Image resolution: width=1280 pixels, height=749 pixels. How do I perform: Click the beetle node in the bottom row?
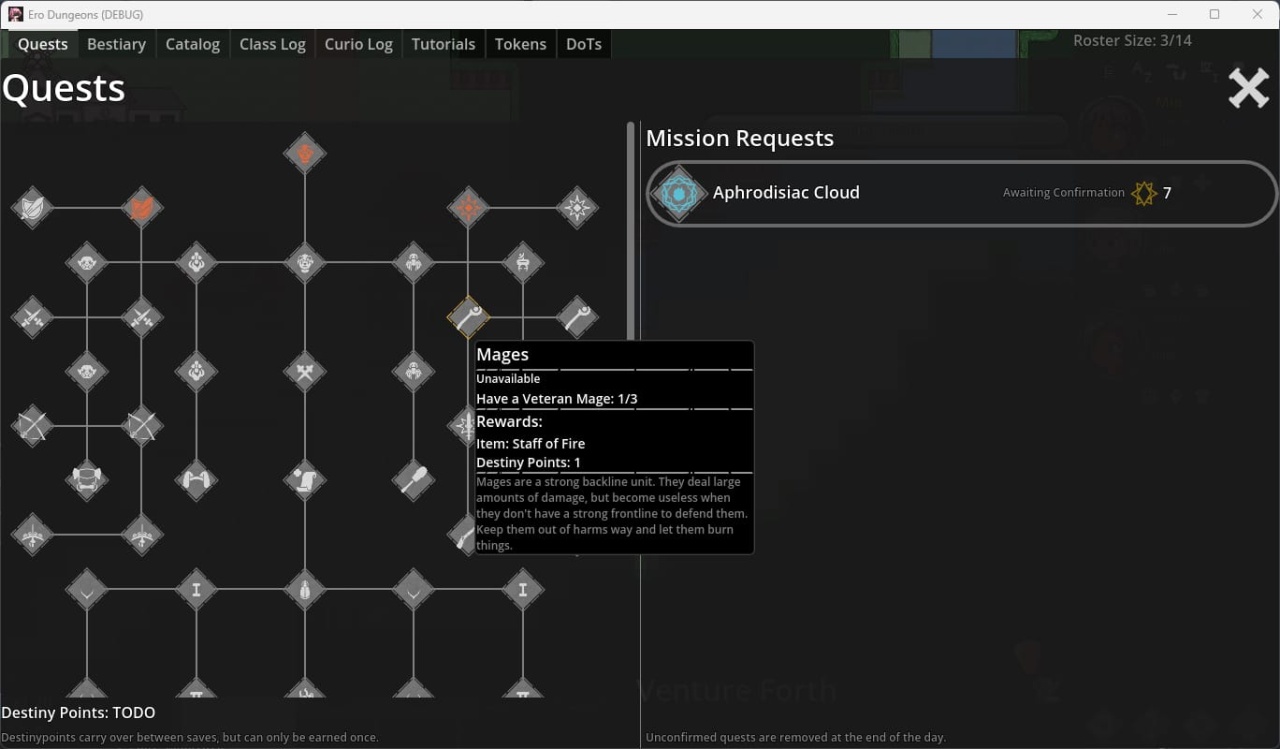pyautogui.click(x=305, y=590)
